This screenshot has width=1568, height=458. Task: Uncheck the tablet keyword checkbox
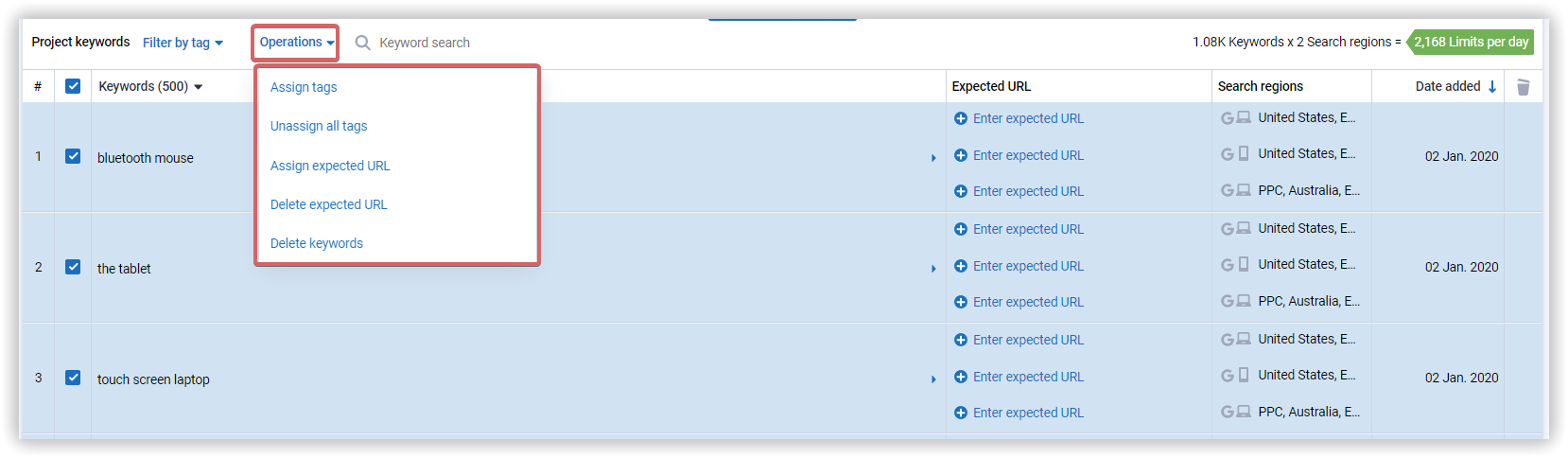[x=73, y=267]
